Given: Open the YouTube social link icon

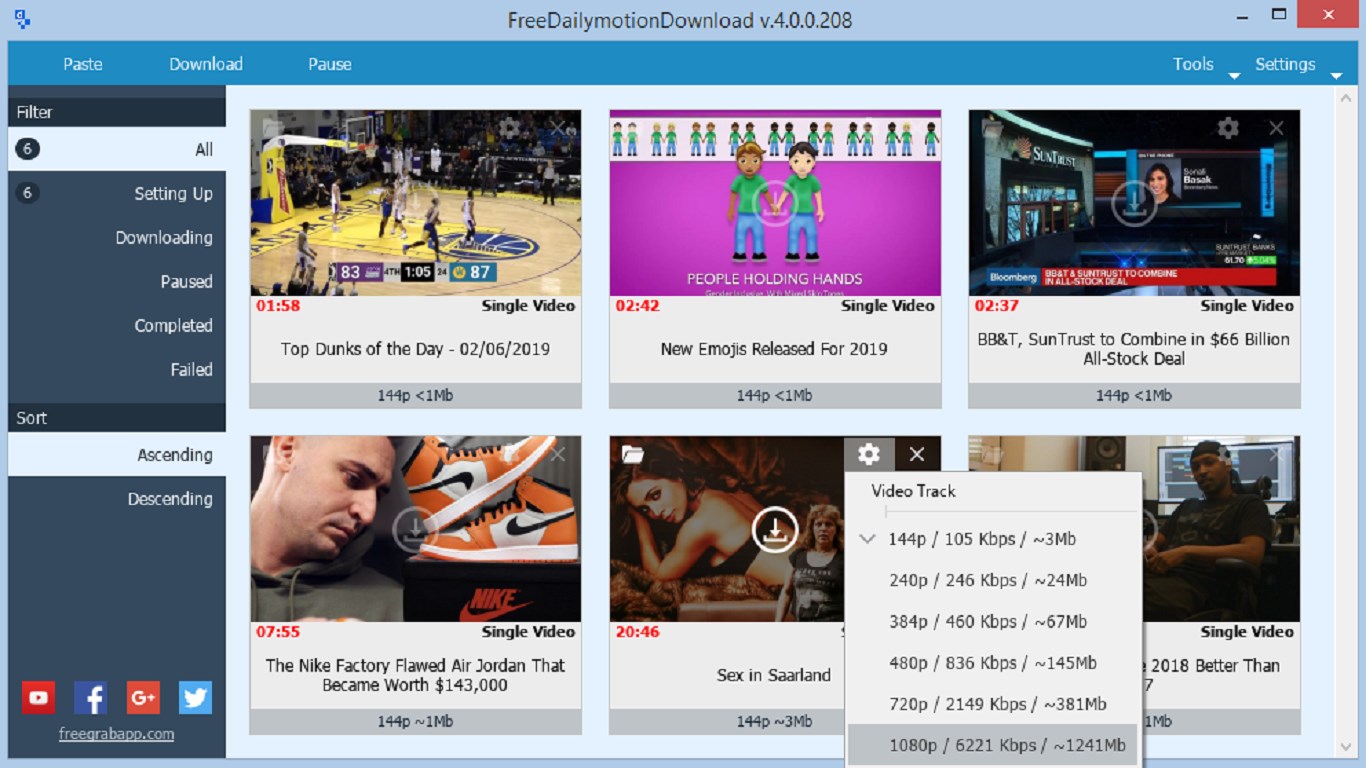Looking at the screenshot, I should (x=39, y=697).
